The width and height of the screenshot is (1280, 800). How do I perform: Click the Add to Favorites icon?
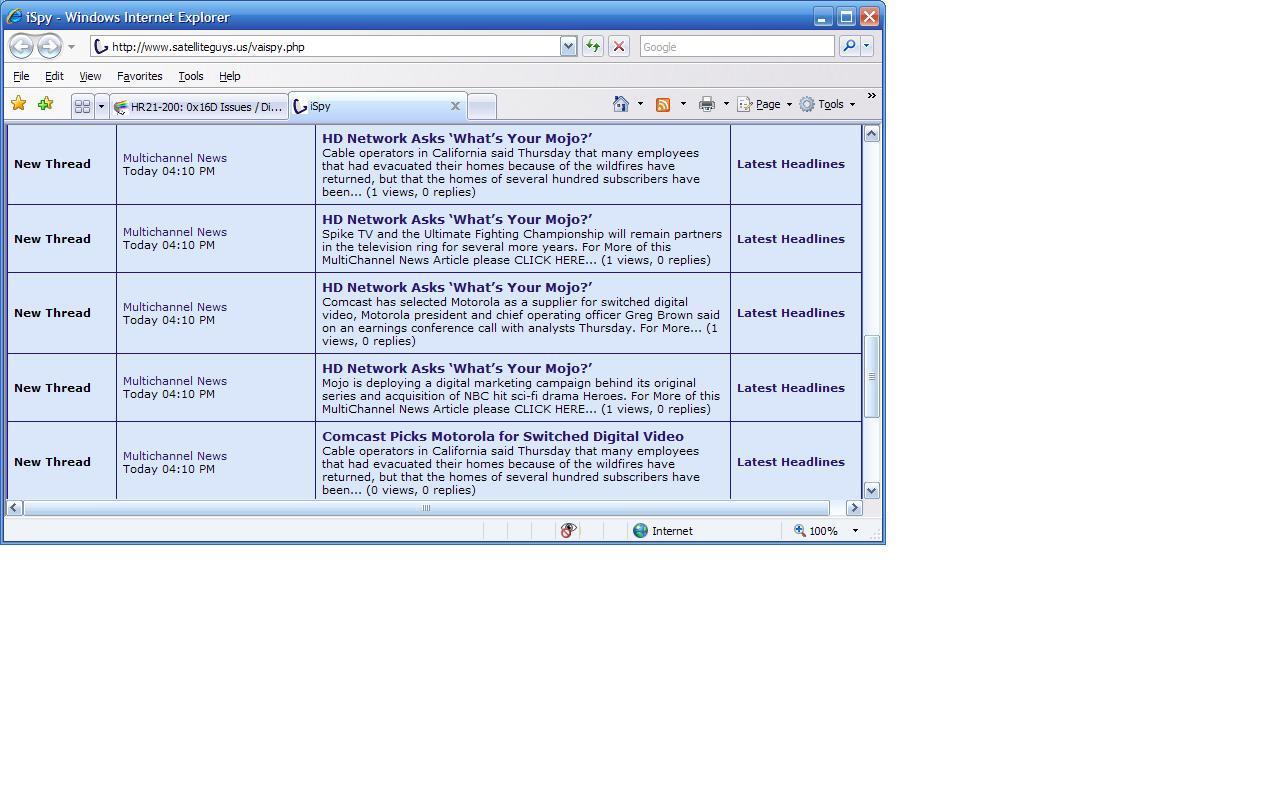(x=45, y=104)
